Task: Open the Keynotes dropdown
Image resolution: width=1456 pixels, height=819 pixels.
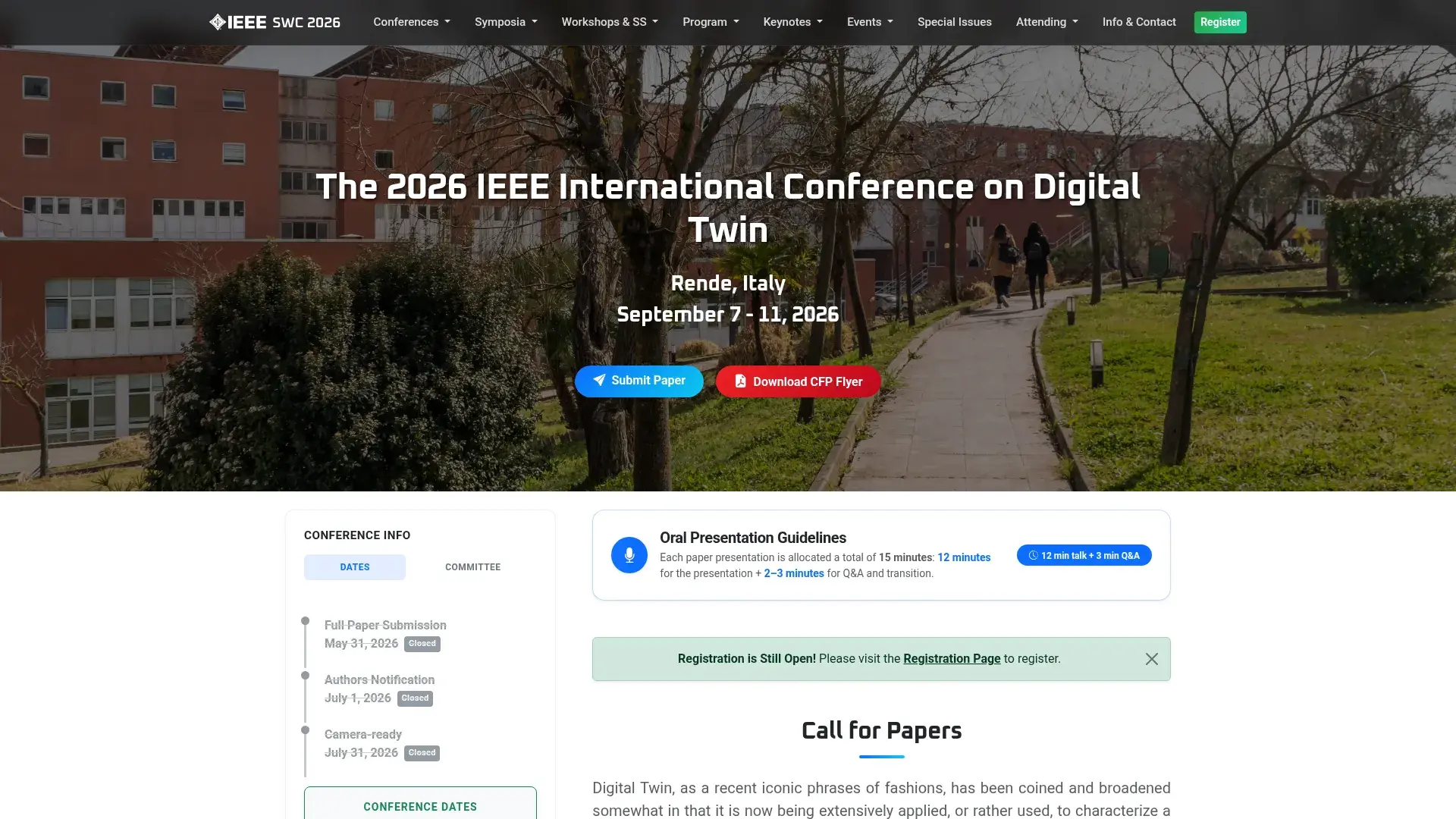Action: (792, 22)
